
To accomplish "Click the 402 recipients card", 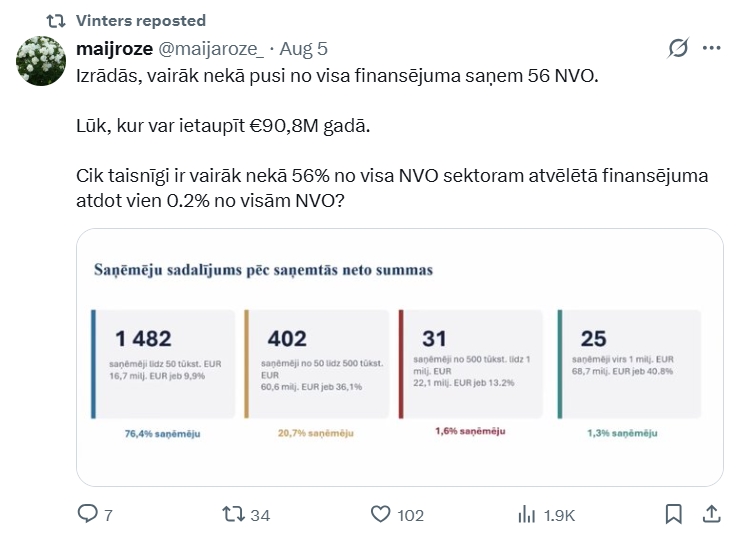I will [x=317, y=364].
